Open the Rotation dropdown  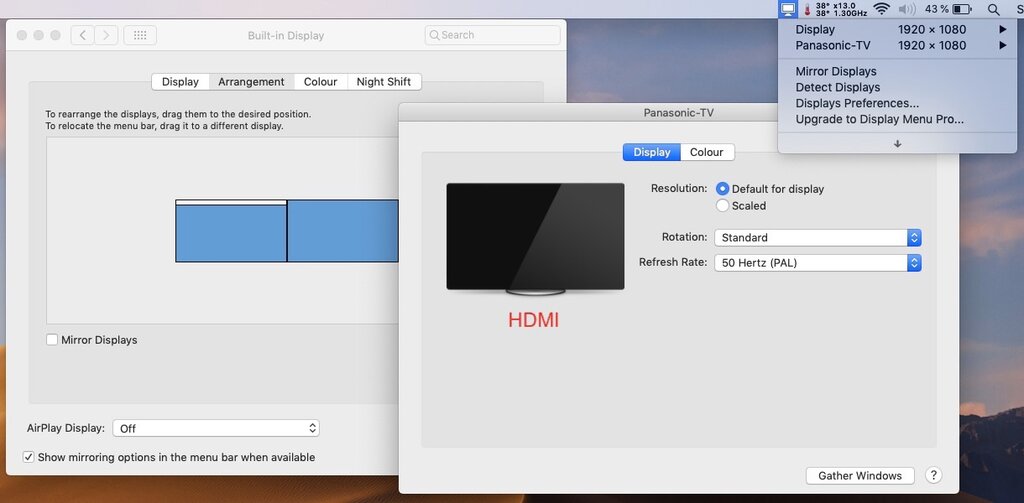(x=818, y=238)
